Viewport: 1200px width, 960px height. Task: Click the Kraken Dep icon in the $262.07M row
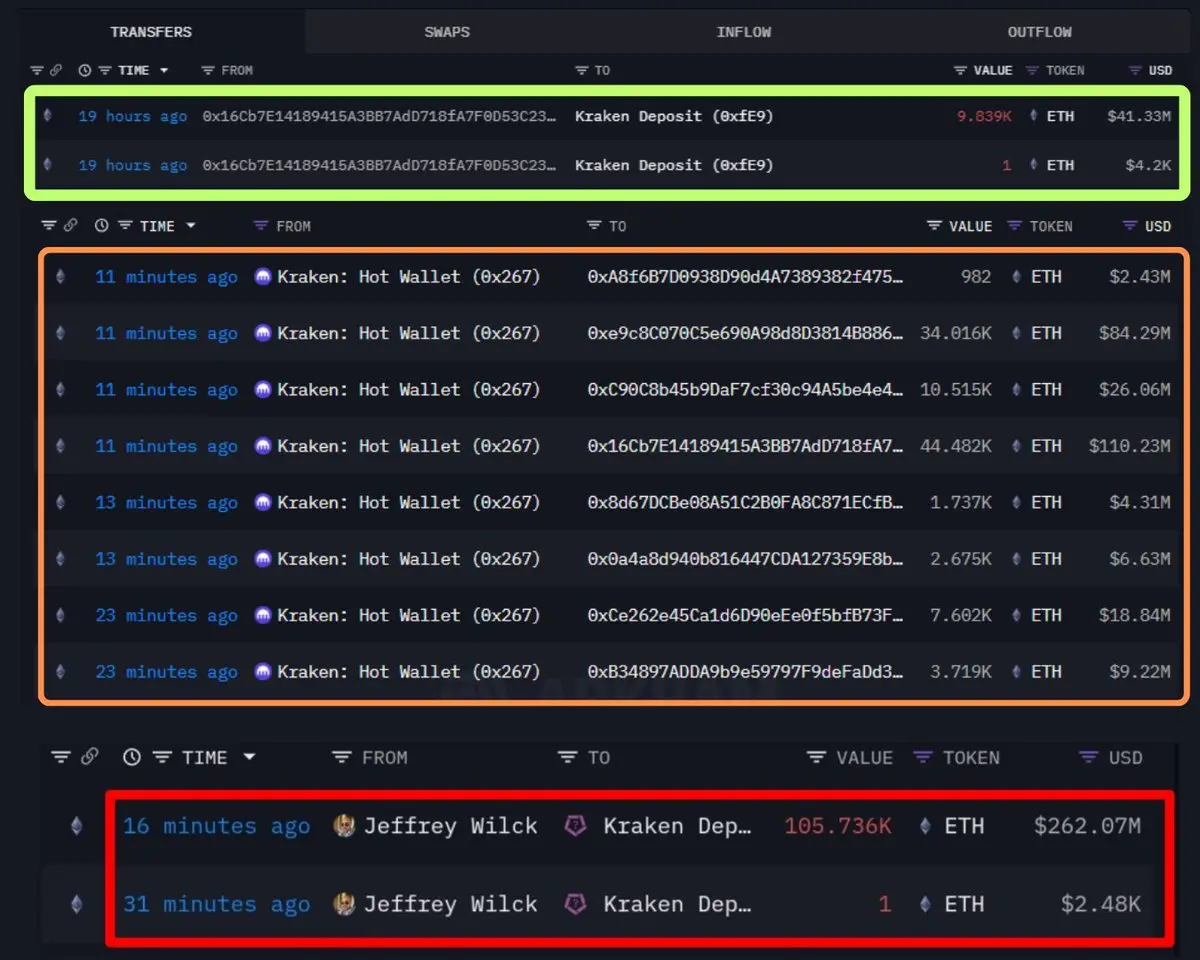[x=575, y=826]
